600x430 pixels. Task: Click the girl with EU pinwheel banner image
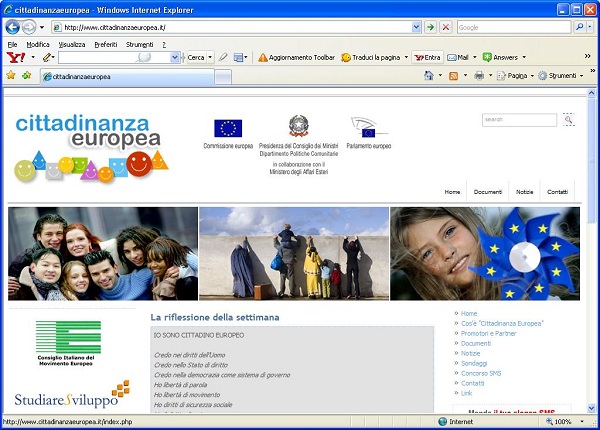[x=485, y=254]
